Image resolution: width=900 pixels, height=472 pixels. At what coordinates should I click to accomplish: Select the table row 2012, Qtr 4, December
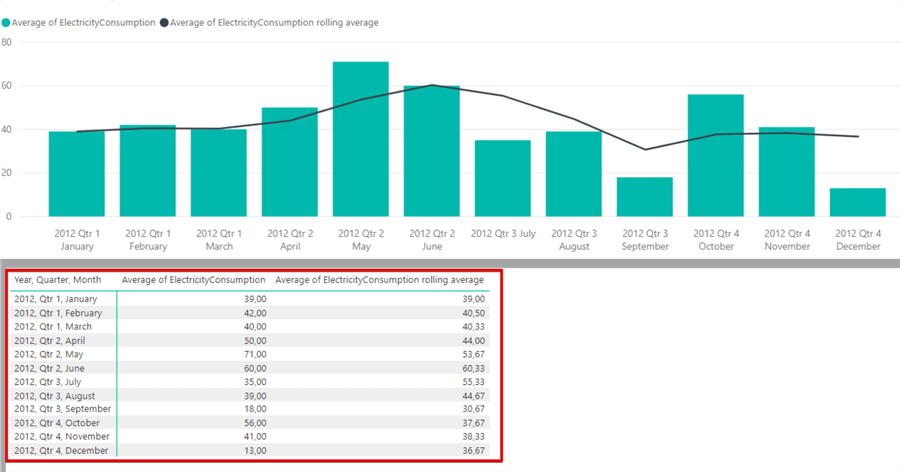click(x=250, y=450)
